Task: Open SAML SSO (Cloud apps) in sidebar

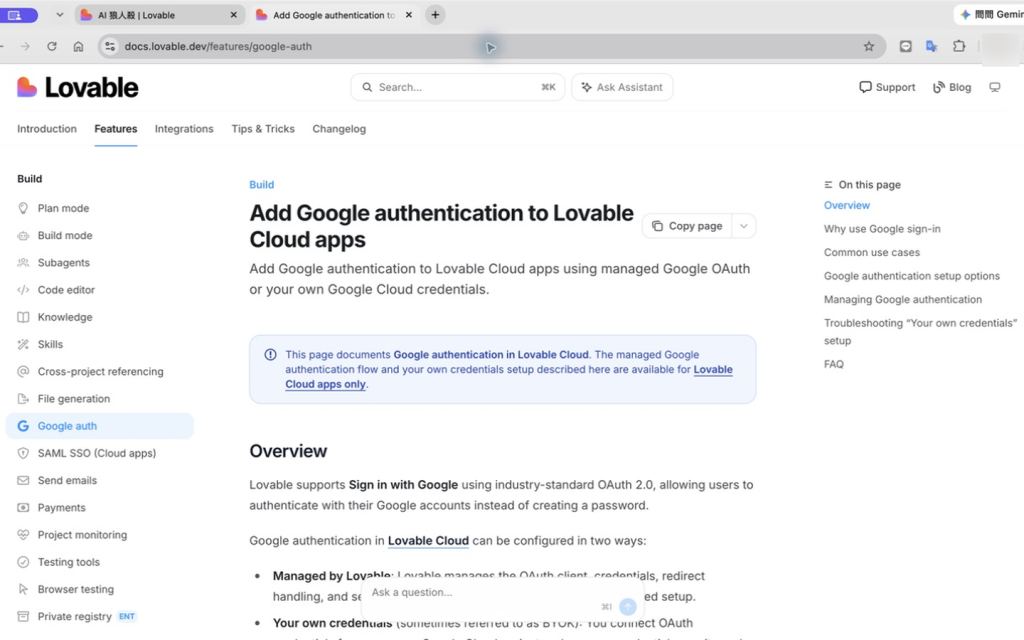Action: [x=99, y=453]
